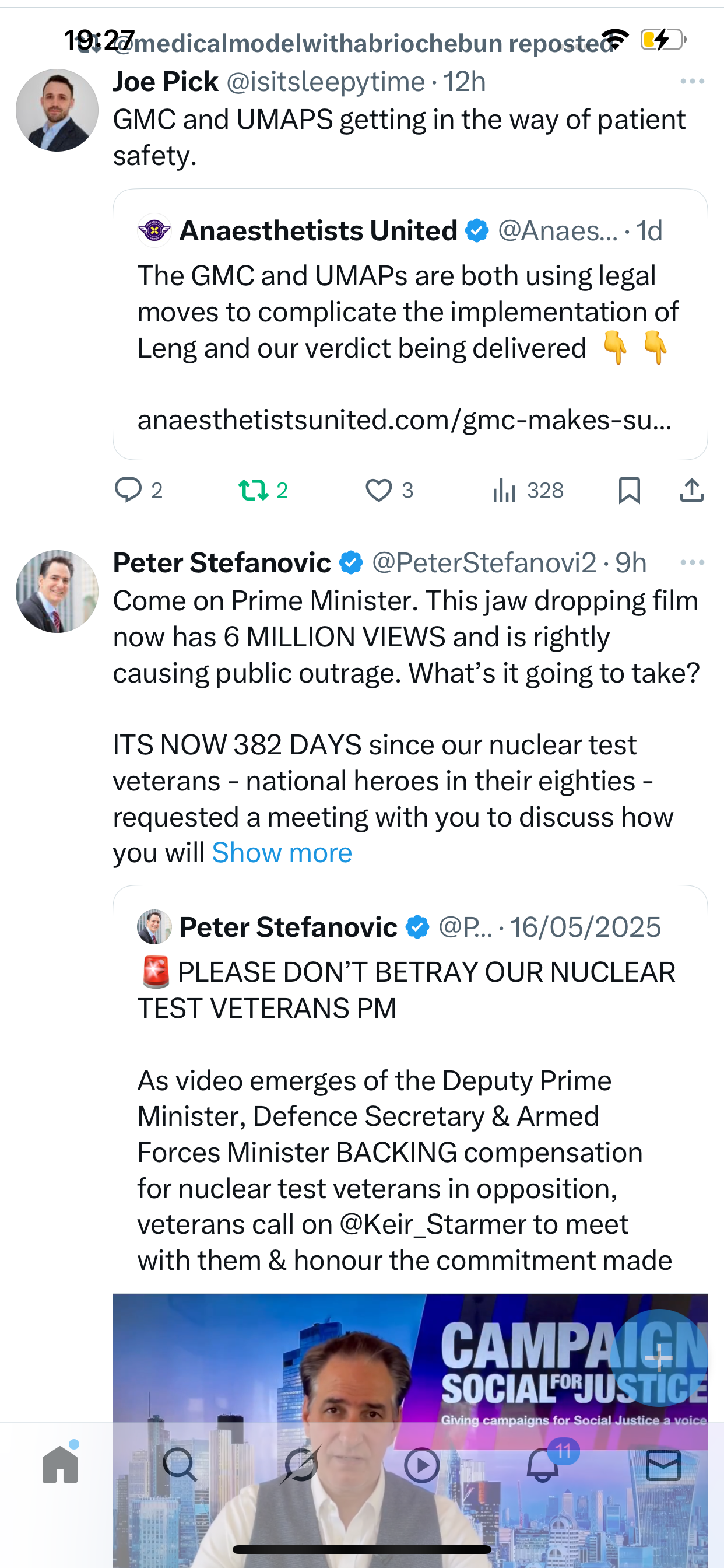The image size is (724, 1568).
Task: Open Peter Stefanovic's profile avatar
Action: pyautogui.click(x=57, y=591)
